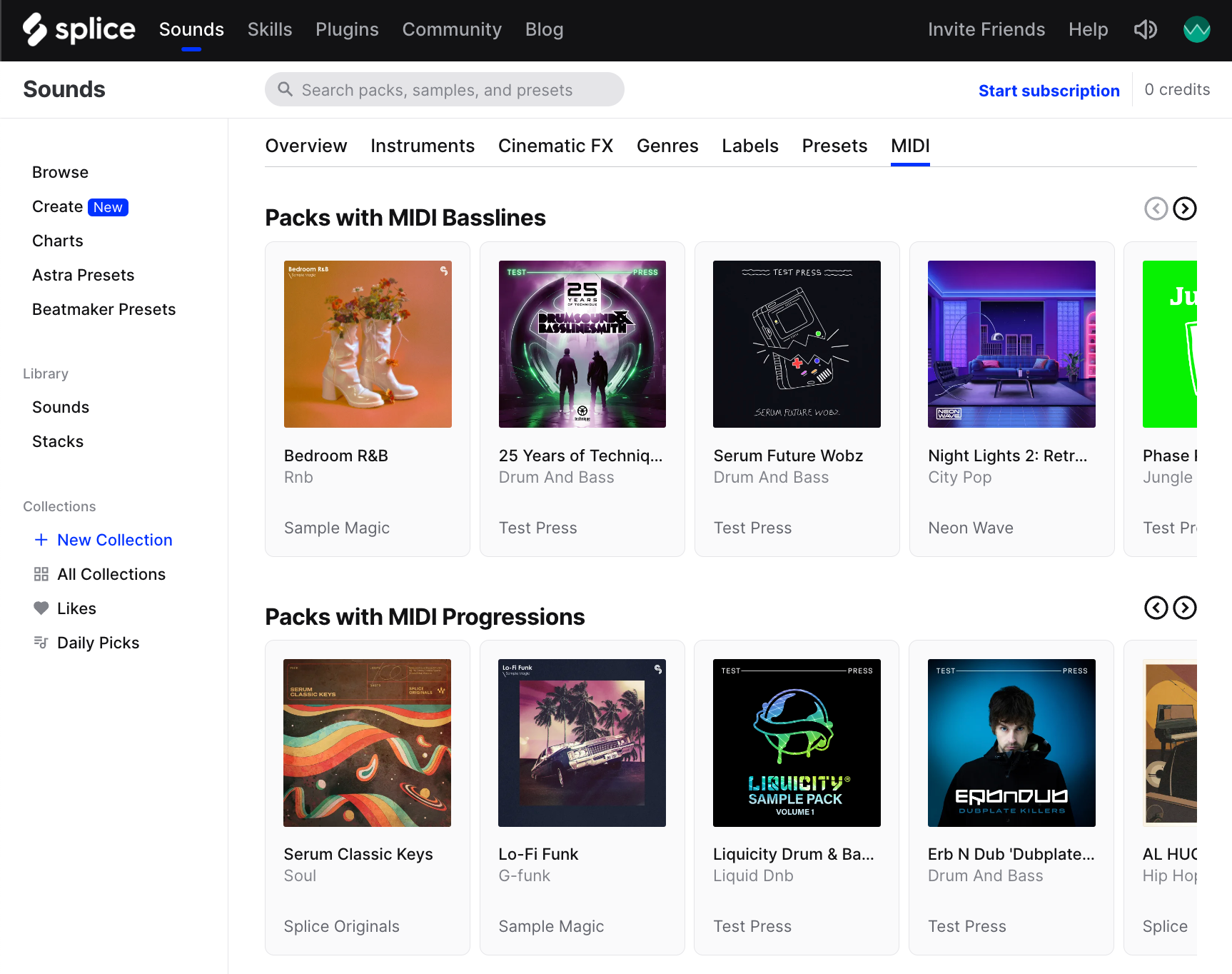1232x974 pixels.
Task: Click the Start subscription link
Action: (1049, 91)
